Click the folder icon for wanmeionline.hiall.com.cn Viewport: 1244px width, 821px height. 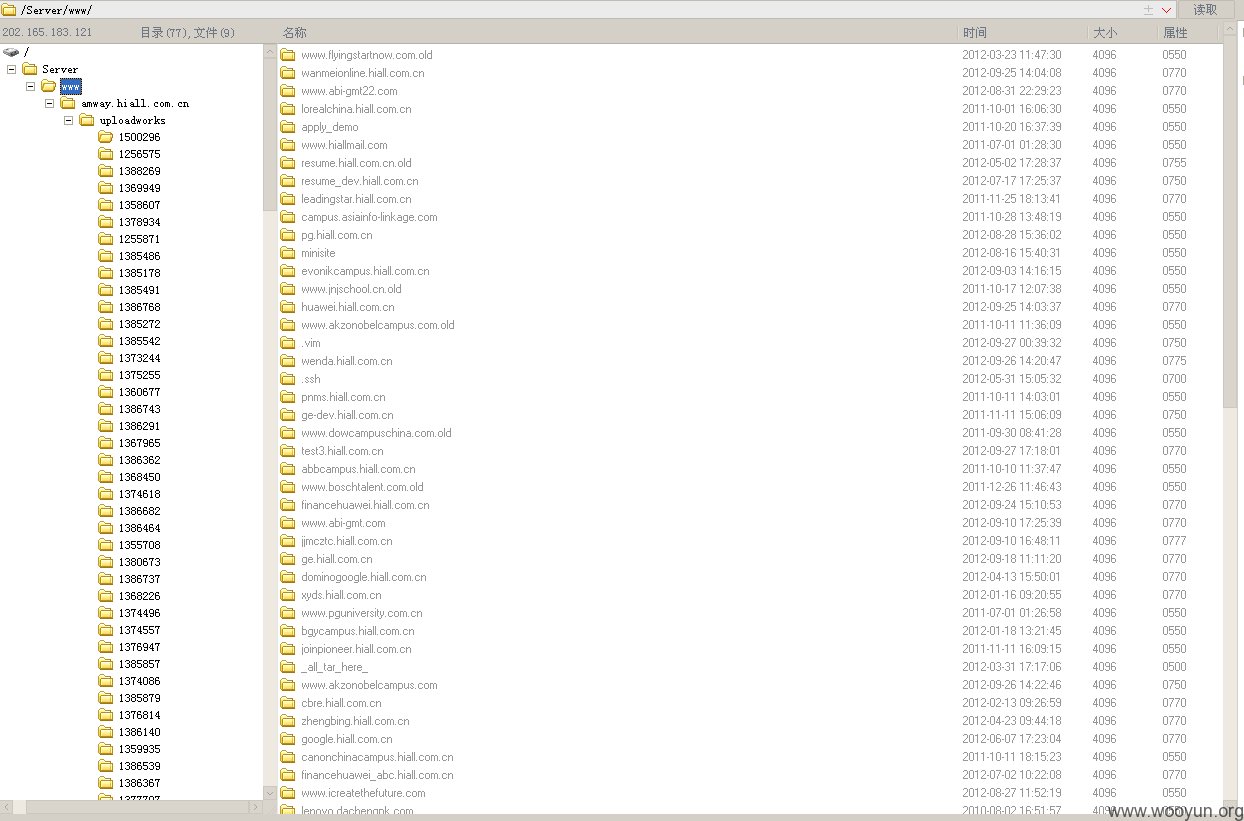(288, 73)
